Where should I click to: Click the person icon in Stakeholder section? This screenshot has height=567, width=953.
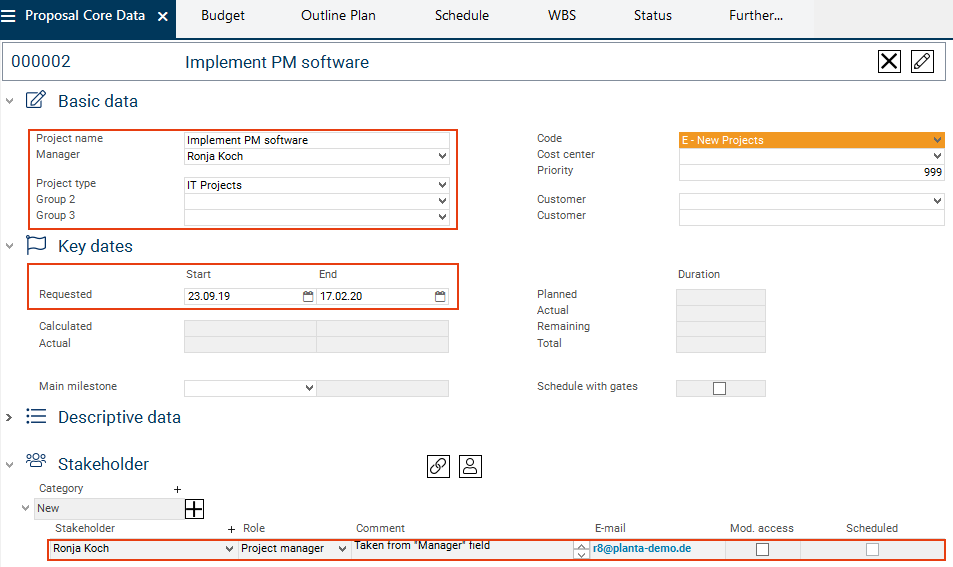tap(471, 465)
